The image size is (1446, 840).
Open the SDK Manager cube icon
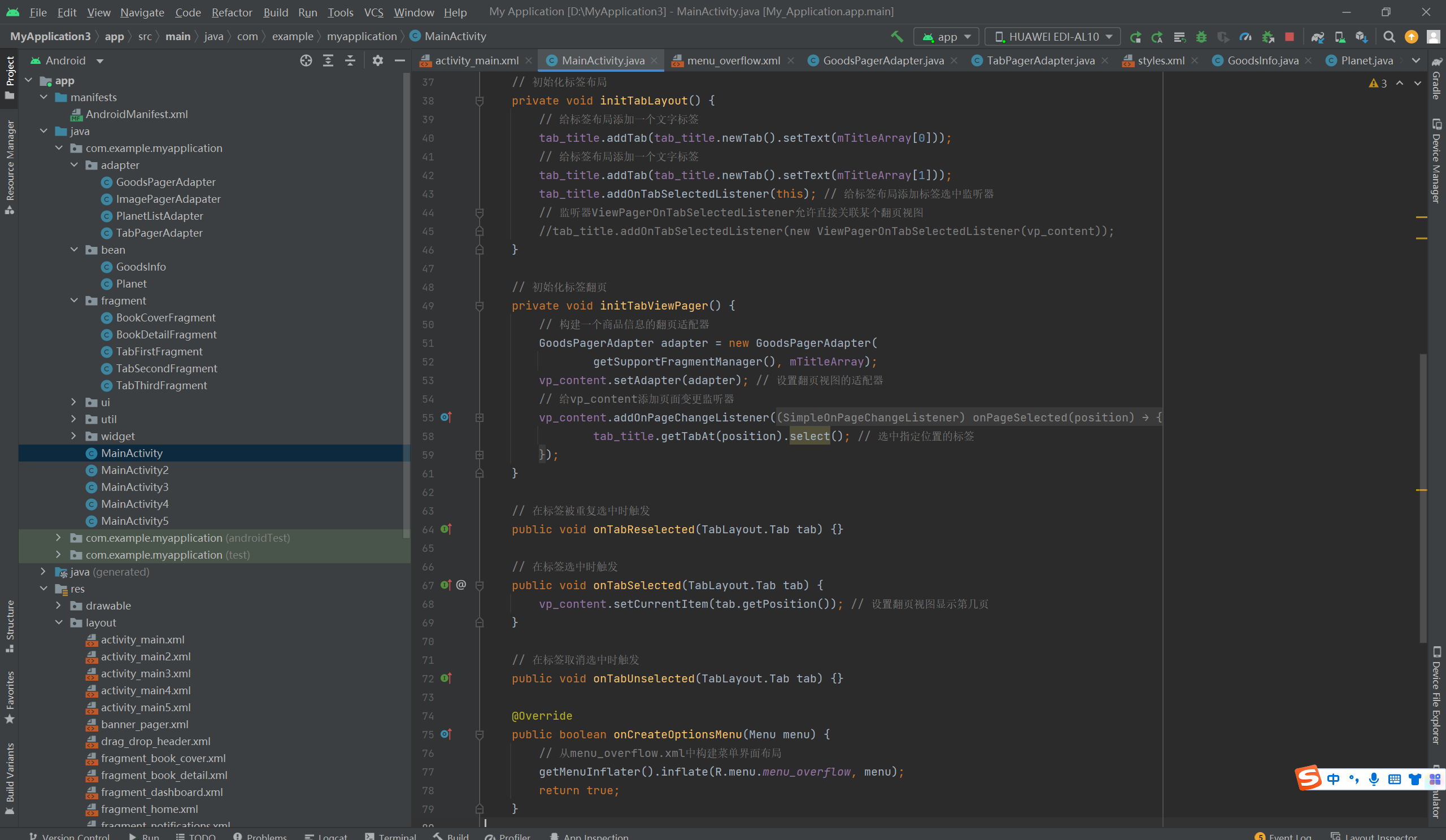pyautogui.click(x=1361, y=37)
